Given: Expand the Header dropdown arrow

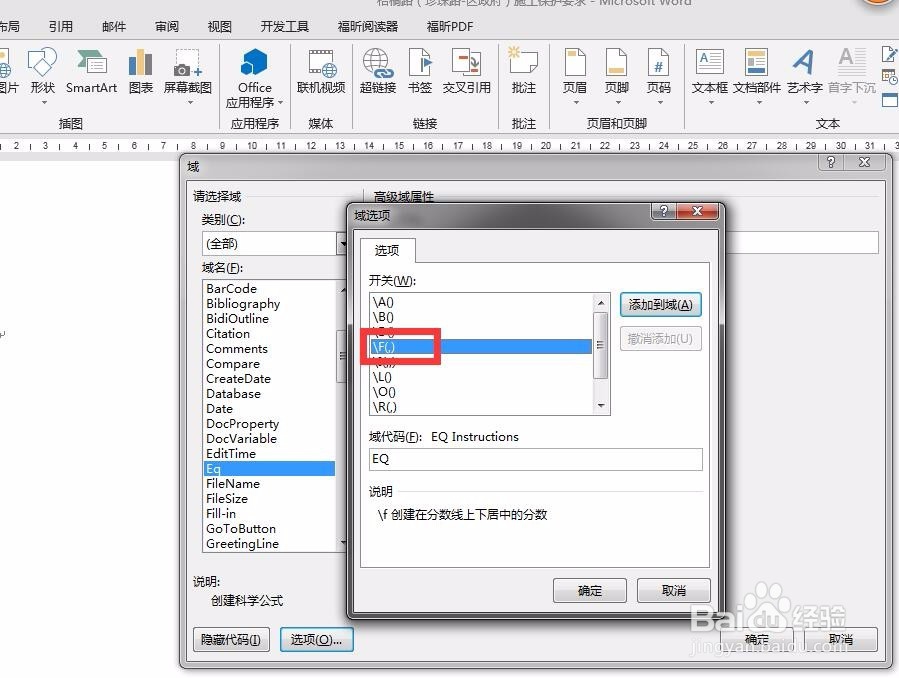Looking at the screenshot, I should (576, 103).
